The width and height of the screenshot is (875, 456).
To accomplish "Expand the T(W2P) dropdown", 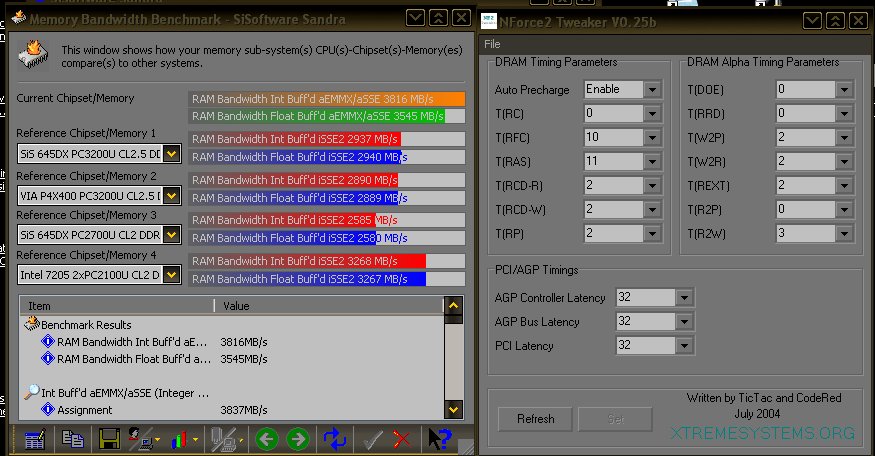I will [x=844, y=138].
